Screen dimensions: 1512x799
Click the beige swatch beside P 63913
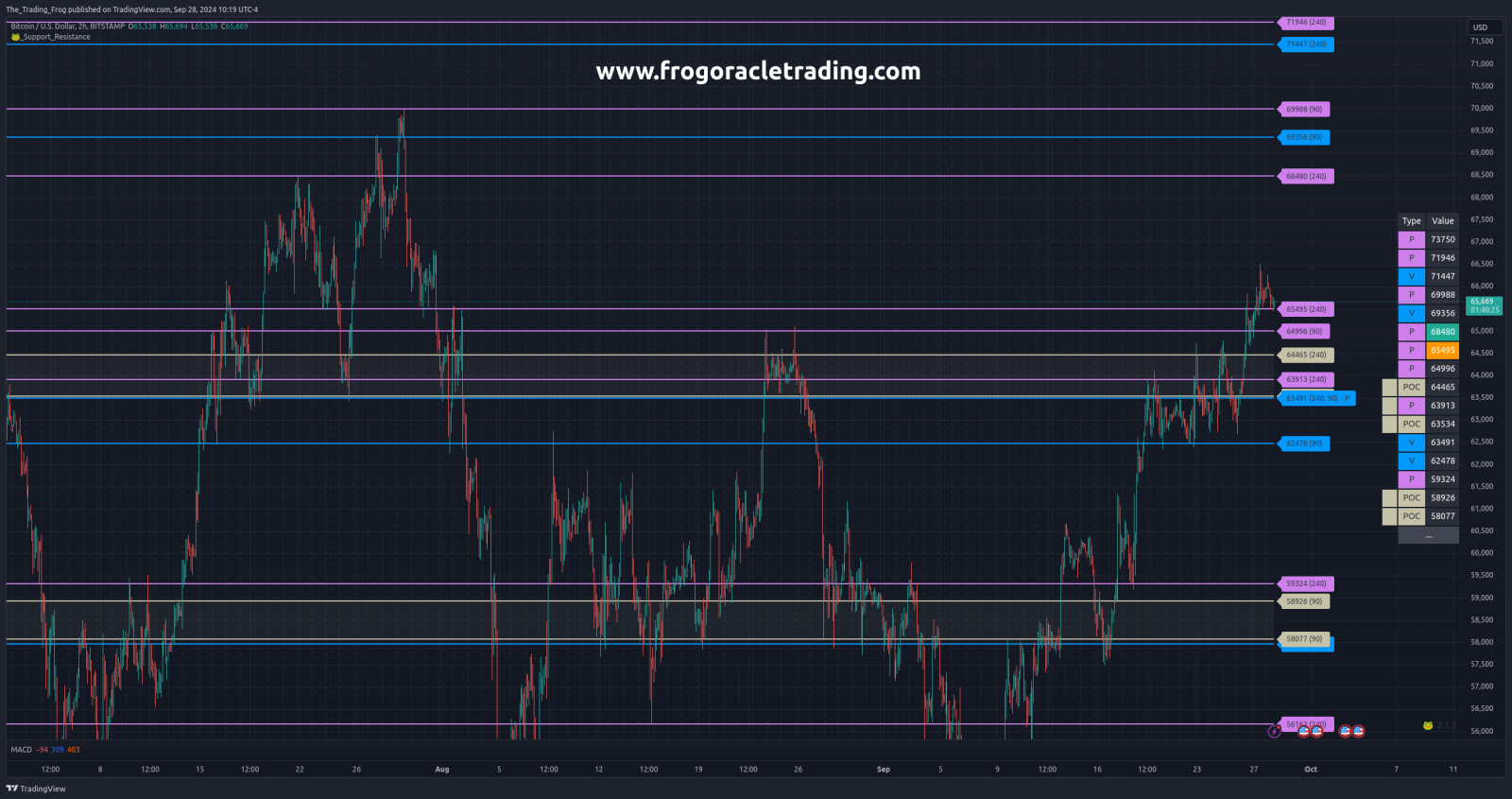click(1389, 406)
